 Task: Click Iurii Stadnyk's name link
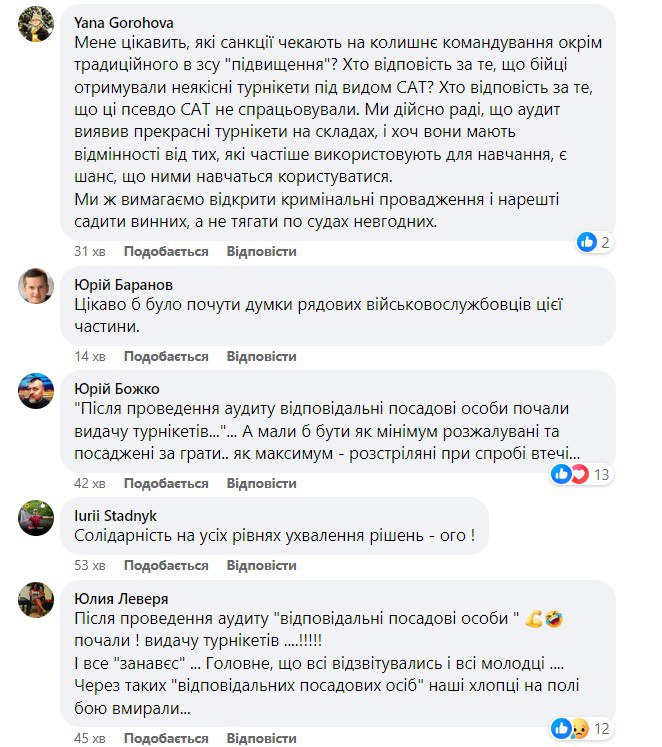(118, 515)
